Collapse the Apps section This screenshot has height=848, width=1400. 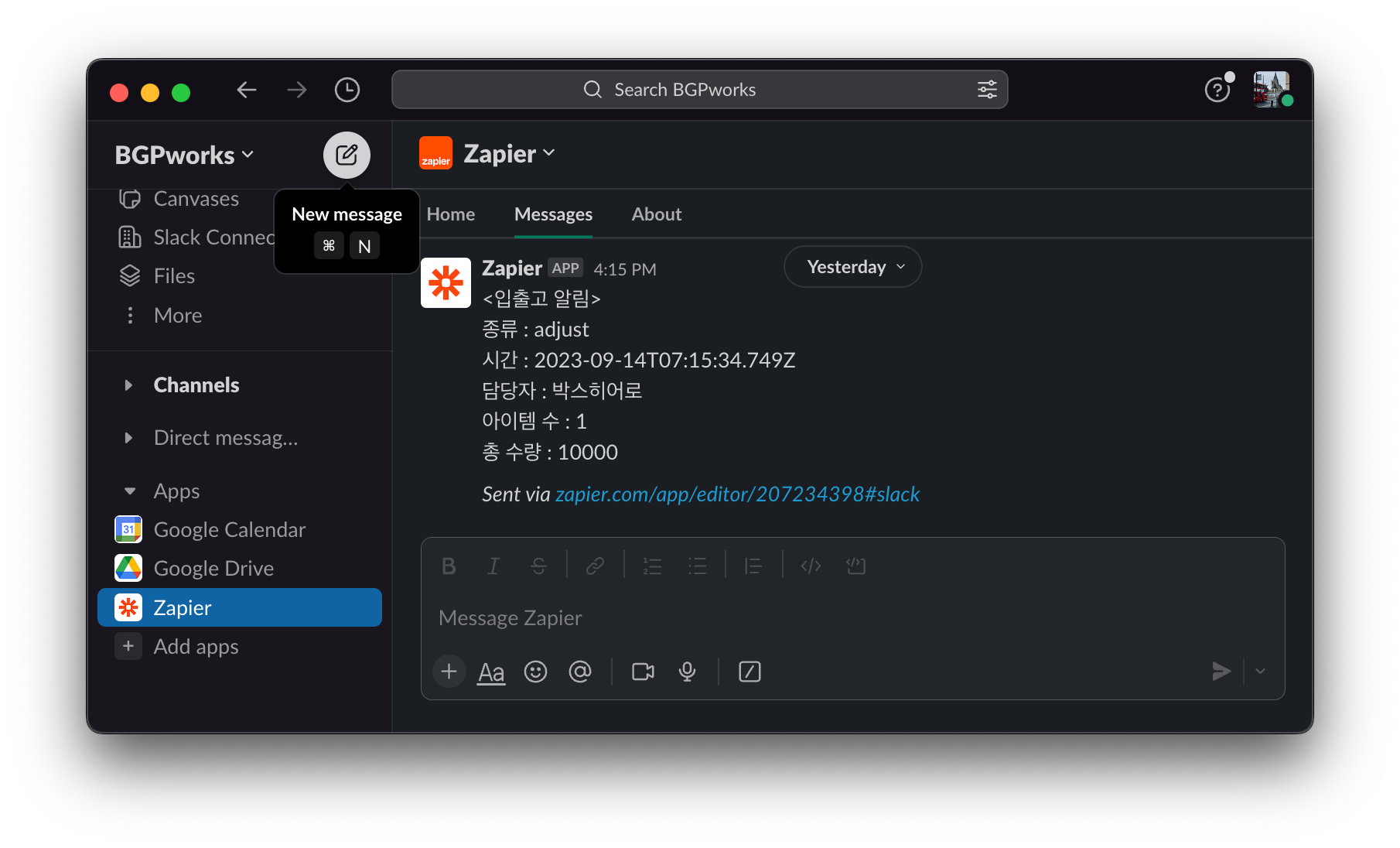click(x=129, y=491)
